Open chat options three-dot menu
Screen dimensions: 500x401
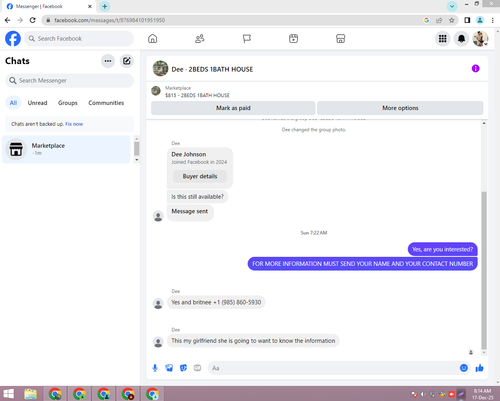coord(108,61)
